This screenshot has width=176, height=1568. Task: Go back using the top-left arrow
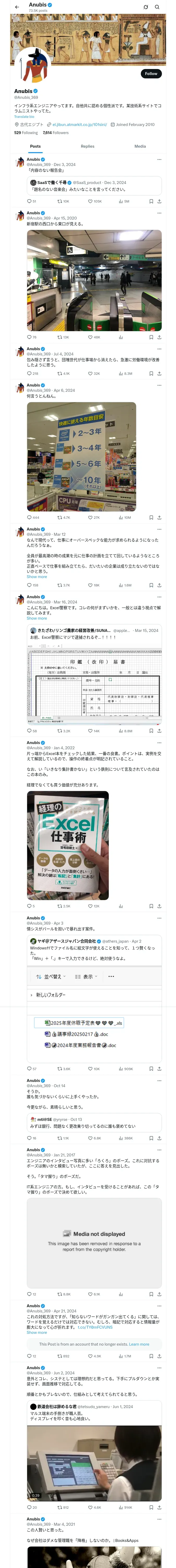(x=17, y=7)
